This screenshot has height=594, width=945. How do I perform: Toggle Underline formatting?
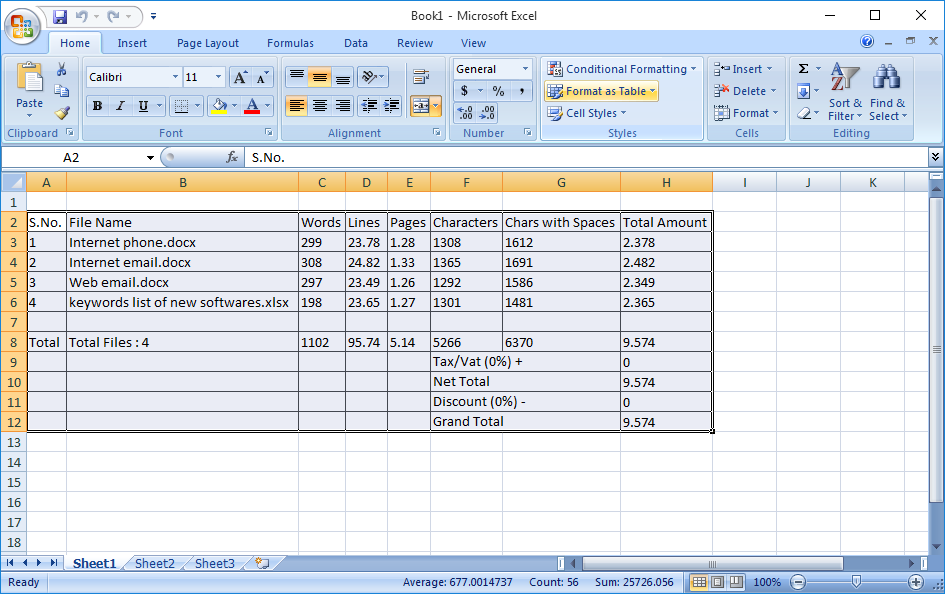[x=143, y=106]
